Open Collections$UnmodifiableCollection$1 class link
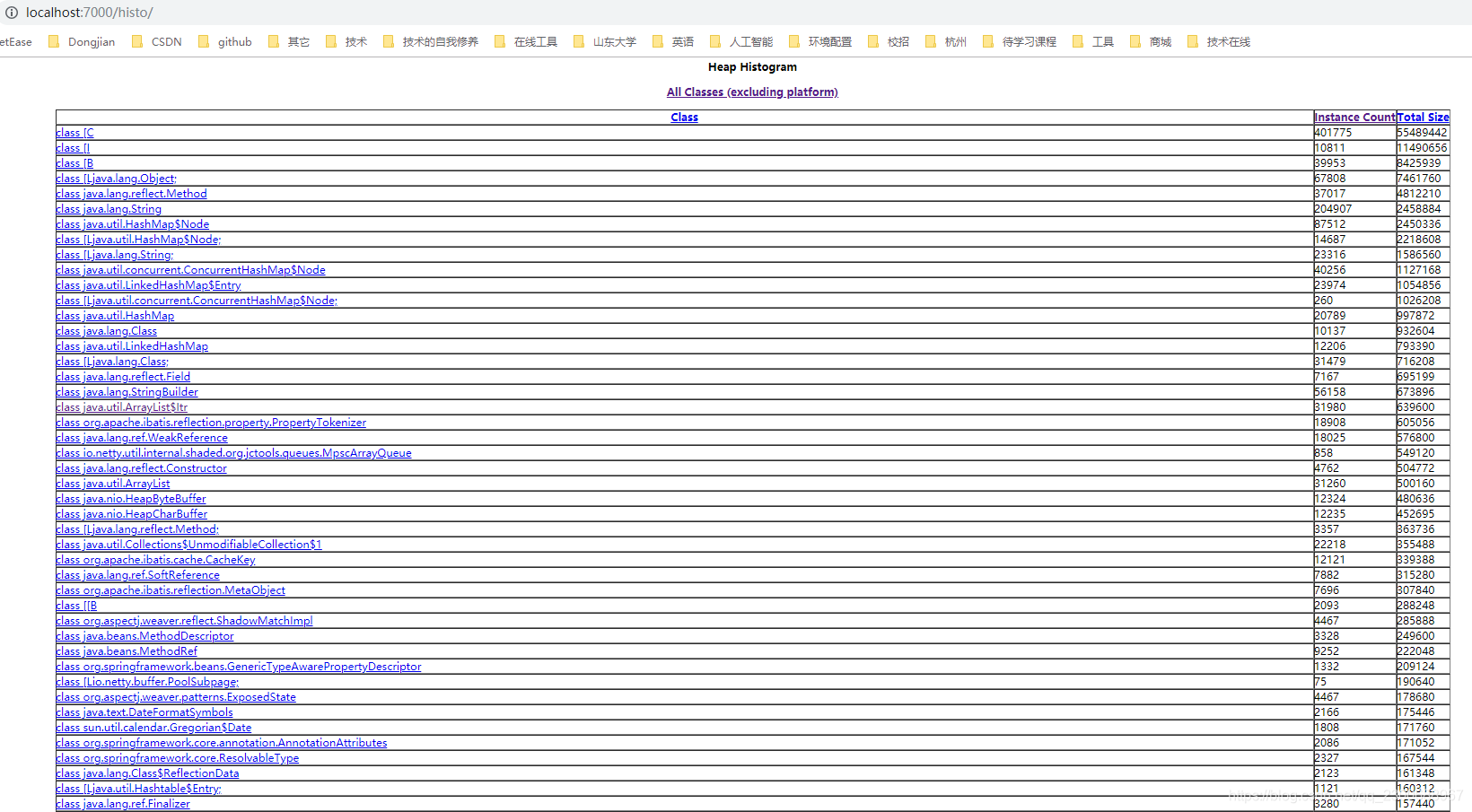Screen dimensions: 1472x812 click(x=188, y=545)
